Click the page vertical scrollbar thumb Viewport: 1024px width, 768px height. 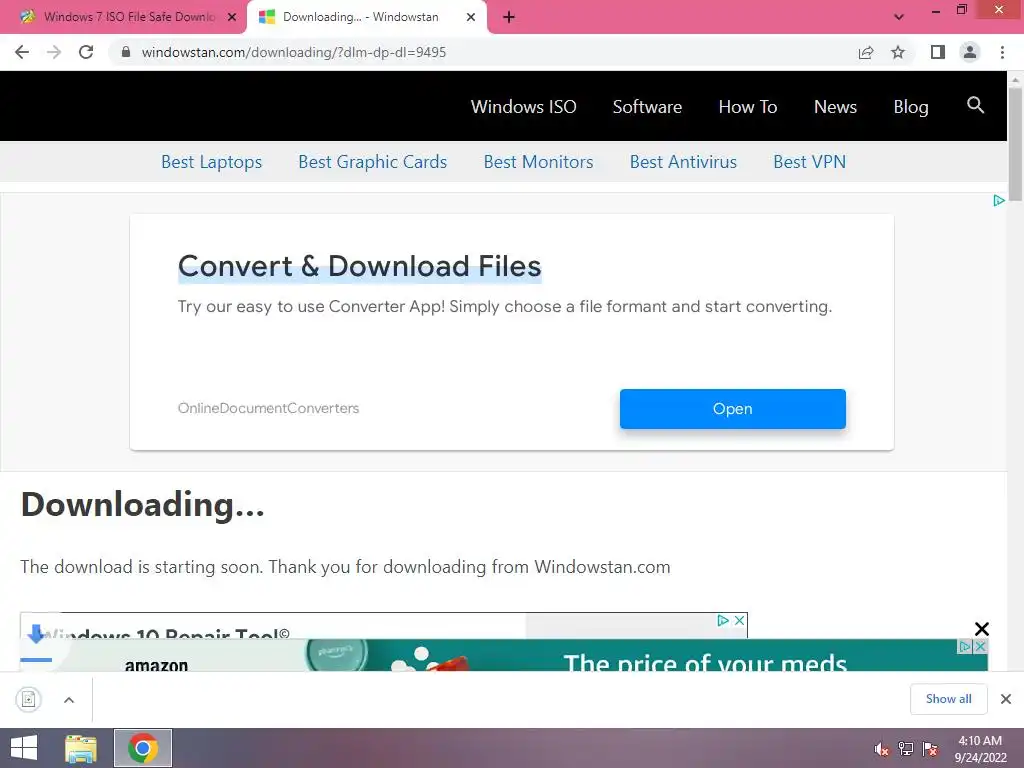tap(1015, 144)
